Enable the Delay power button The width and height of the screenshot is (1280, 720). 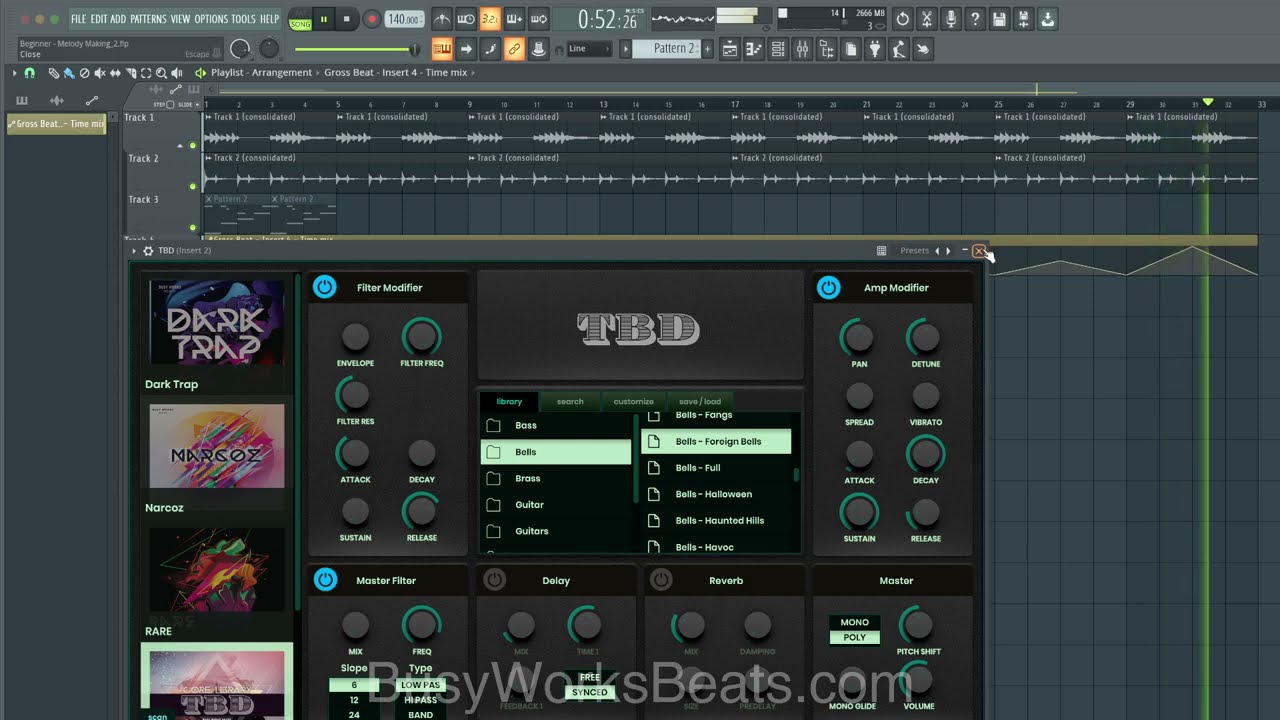[x=494, y=580]
